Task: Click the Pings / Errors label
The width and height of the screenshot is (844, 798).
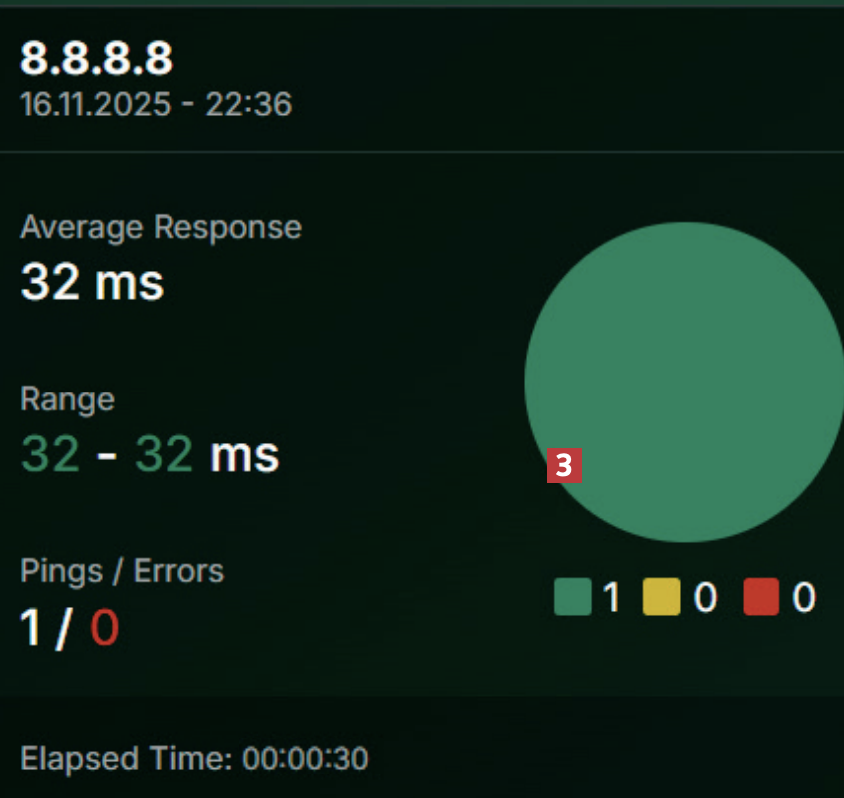Action: click(x=122, y=570)
